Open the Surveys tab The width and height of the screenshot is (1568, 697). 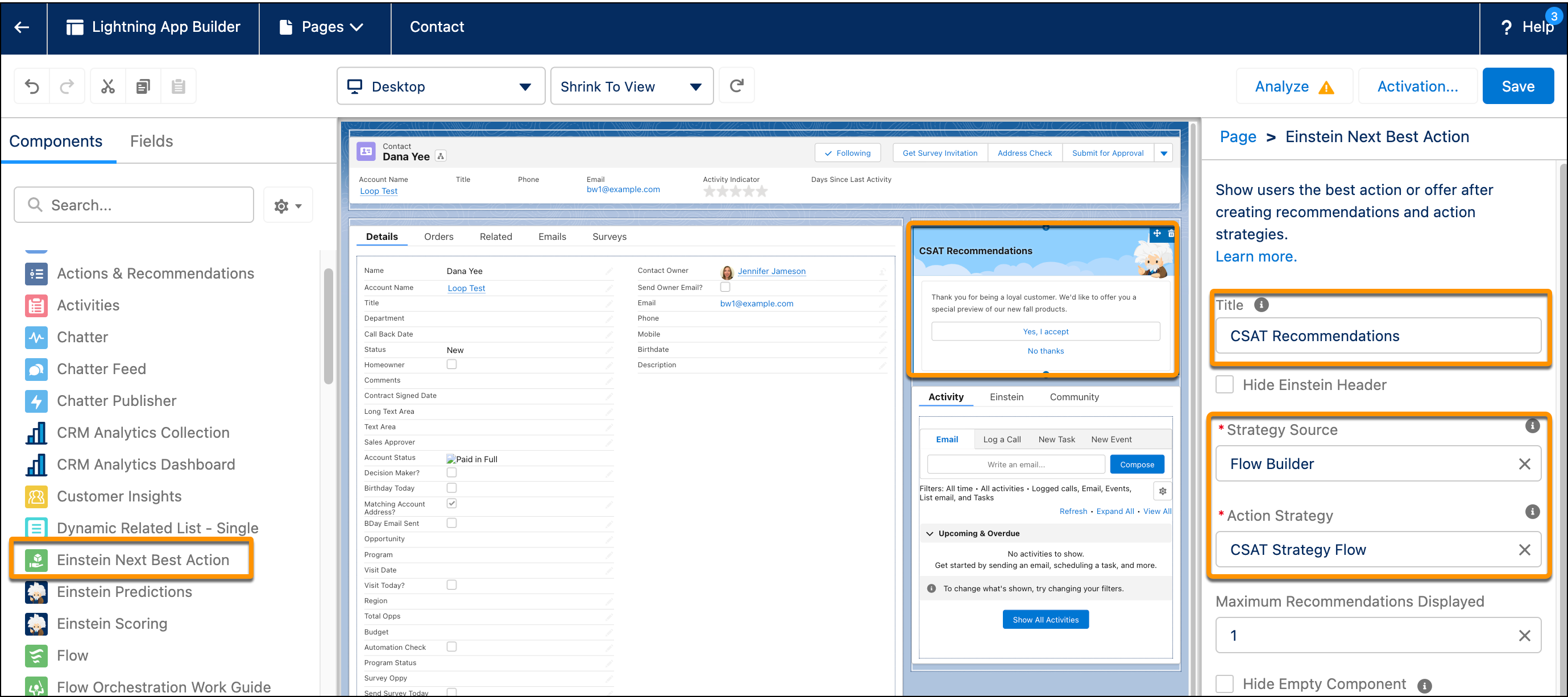609,237
